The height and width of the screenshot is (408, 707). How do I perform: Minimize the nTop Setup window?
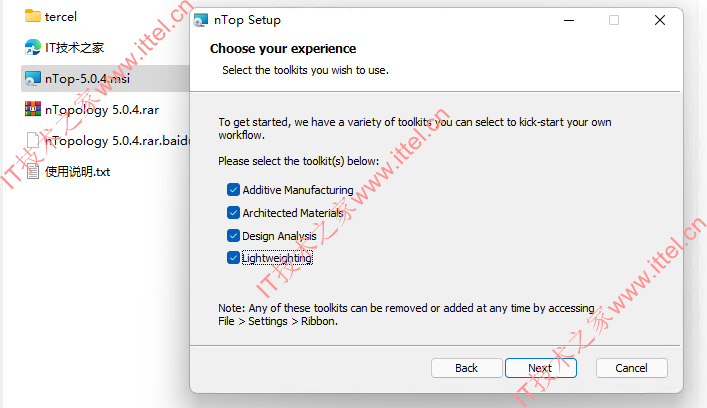click(569, 20)
